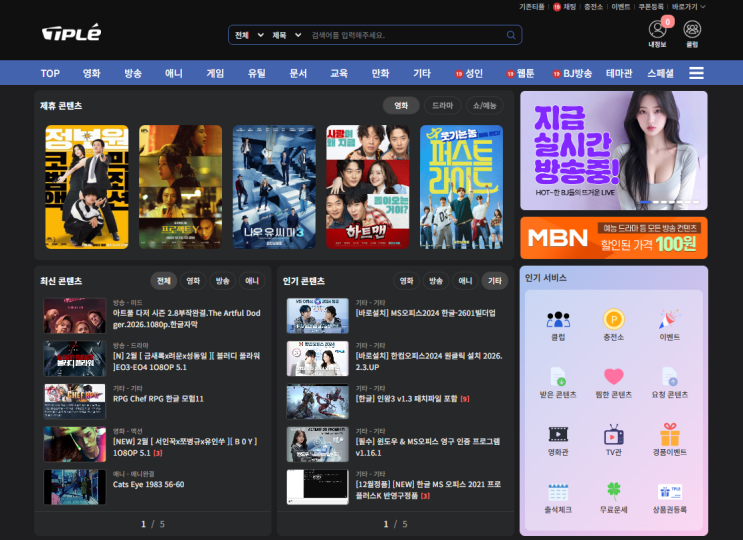This screenshot has width=743, height=540.
Task: Select 게임 in navigation bar
Action: tap(215, 73)
